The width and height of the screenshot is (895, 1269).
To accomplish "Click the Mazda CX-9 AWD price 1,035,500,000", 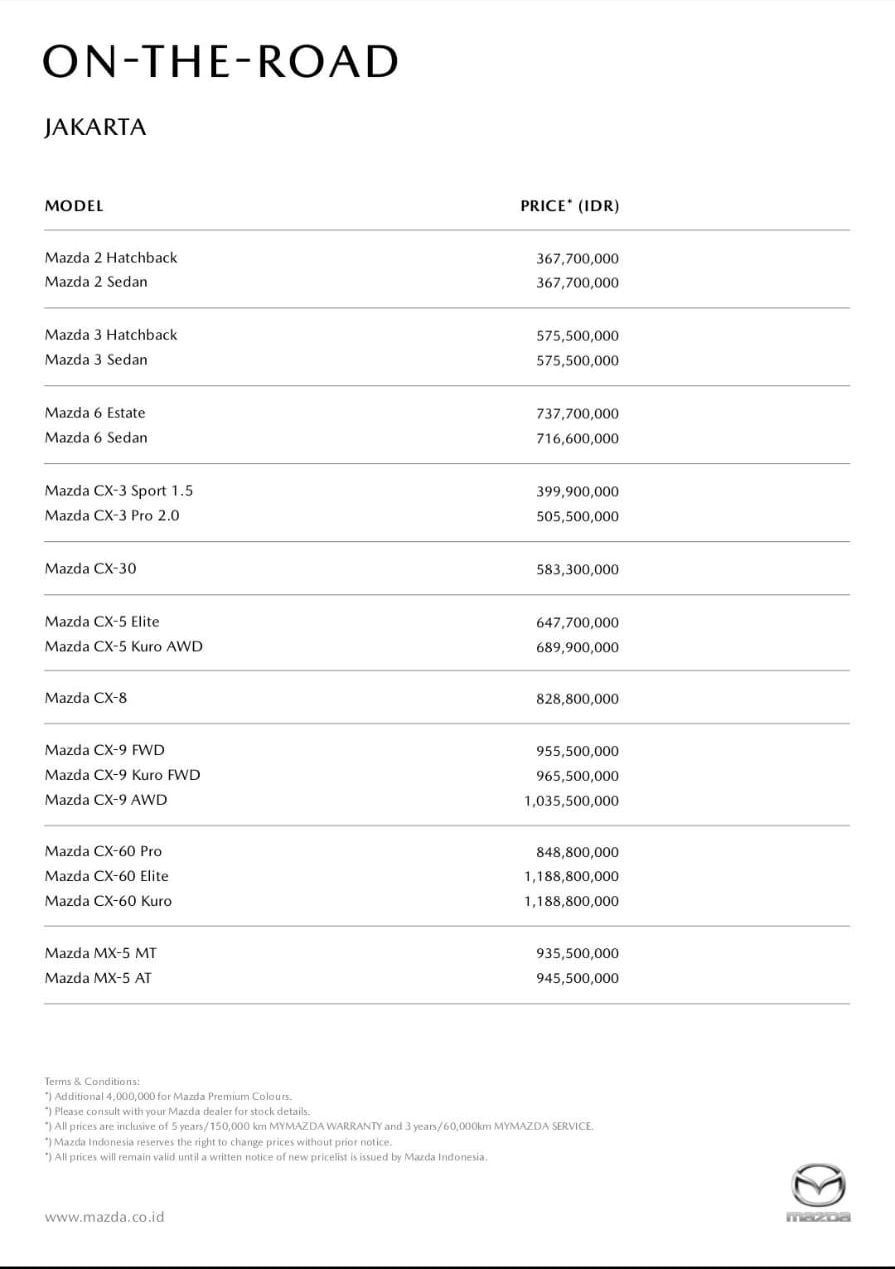I will click(x=571, y=801).
